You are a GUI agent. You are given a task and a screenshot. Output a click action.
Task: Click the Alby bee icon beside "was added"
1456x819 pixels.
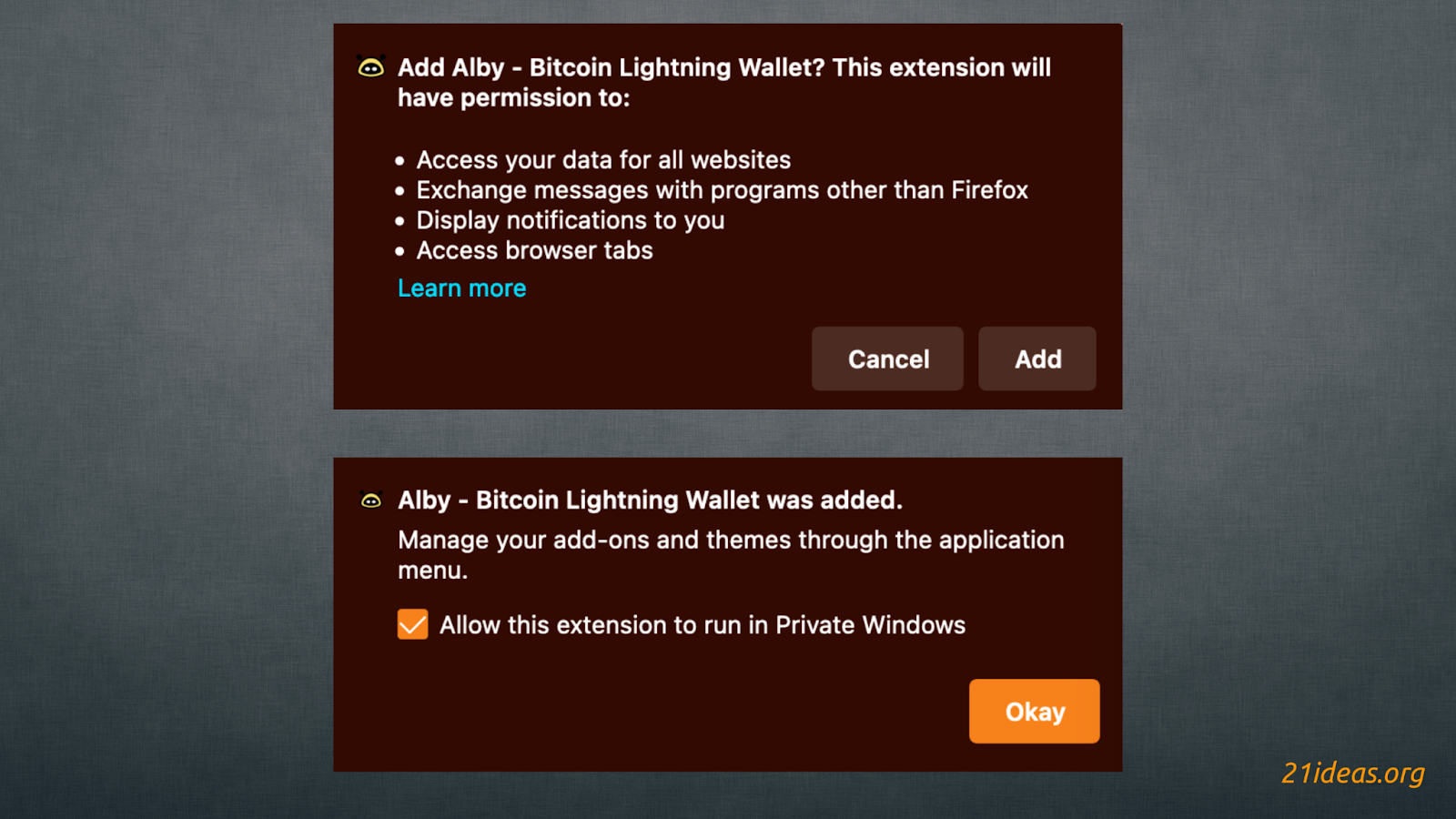(371, 500)
